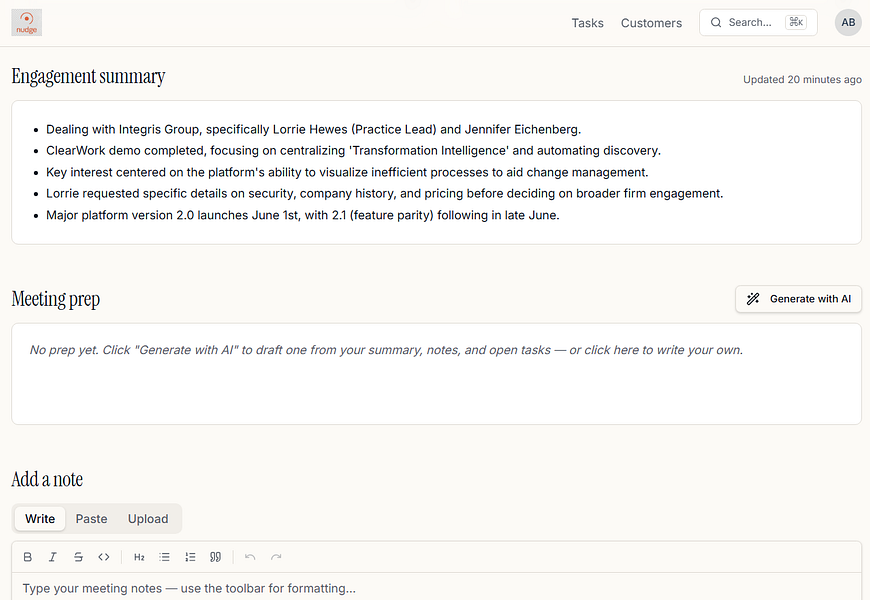Click the inline code icon
The width and height of the screenshot is (870, 600).
pos(104,557)
